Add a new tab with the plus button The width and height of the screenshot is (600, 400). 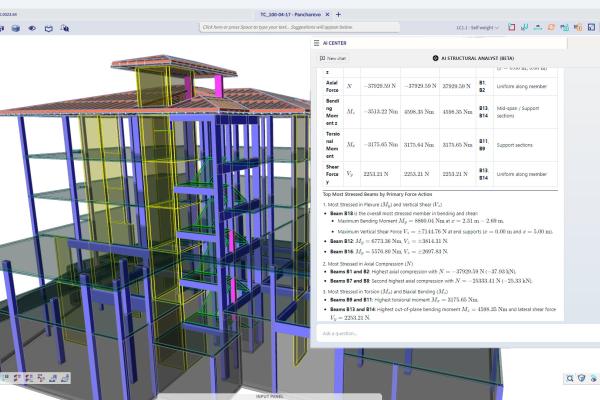pos(338,15)
